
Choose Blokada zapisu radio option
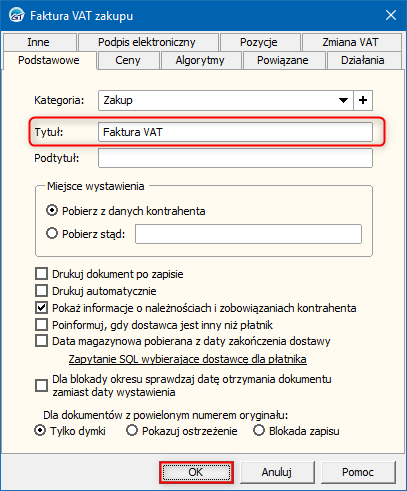pyautogui.click(x=259, y=430)
